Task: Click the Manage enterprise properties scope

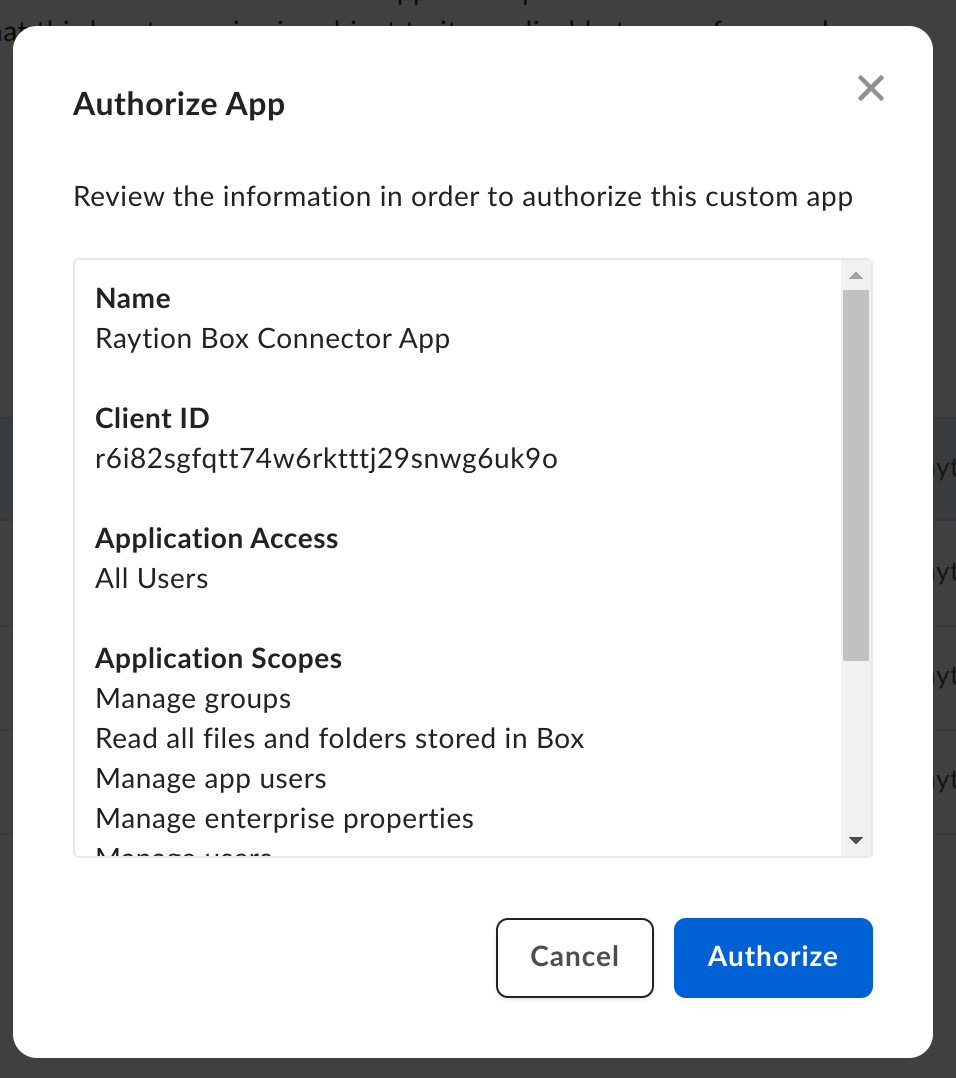Action: click(284, 818)
